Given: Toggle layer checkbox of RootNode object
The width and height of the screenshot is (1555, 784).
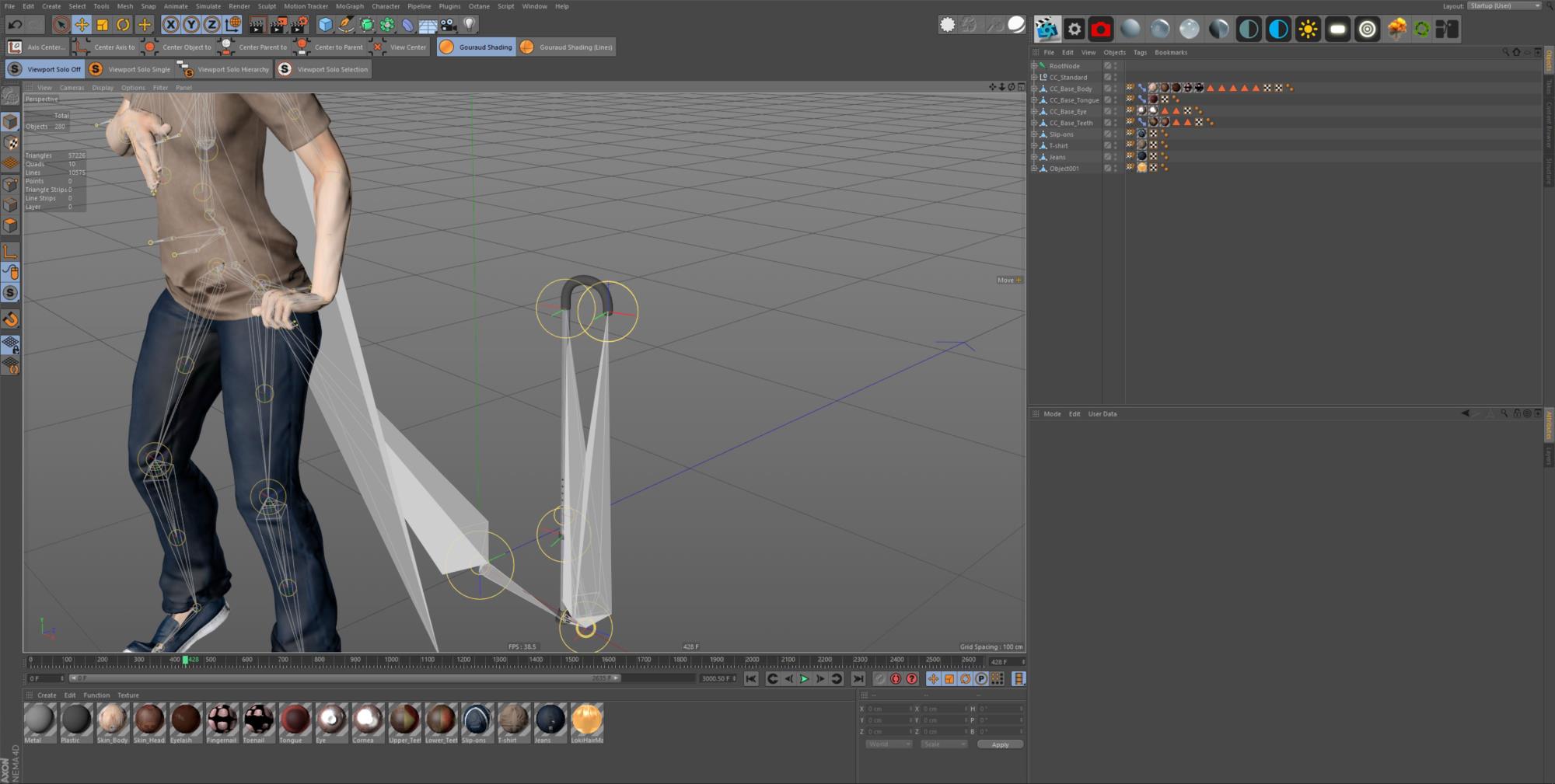Looking at the screenshot, I should point(1108,66).
